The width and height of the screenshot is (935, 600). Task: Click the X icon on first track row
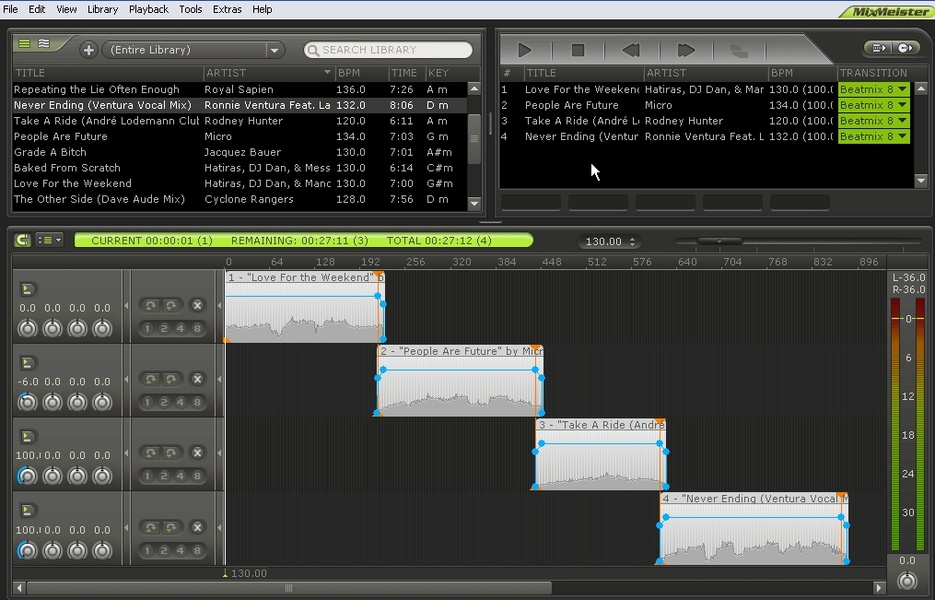tap(197, 305)
